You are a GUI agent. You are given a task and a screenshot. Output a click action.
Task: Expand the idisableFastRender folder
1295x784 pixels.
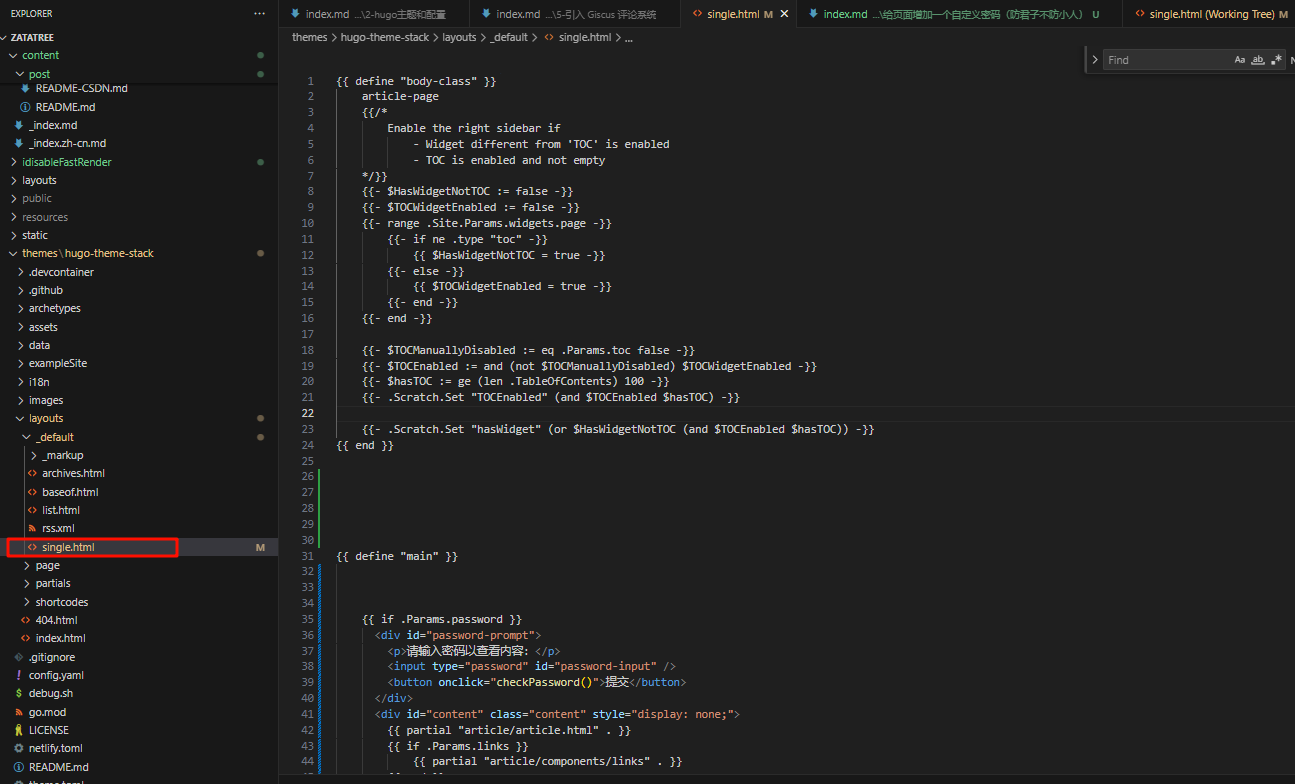point(13,162)
